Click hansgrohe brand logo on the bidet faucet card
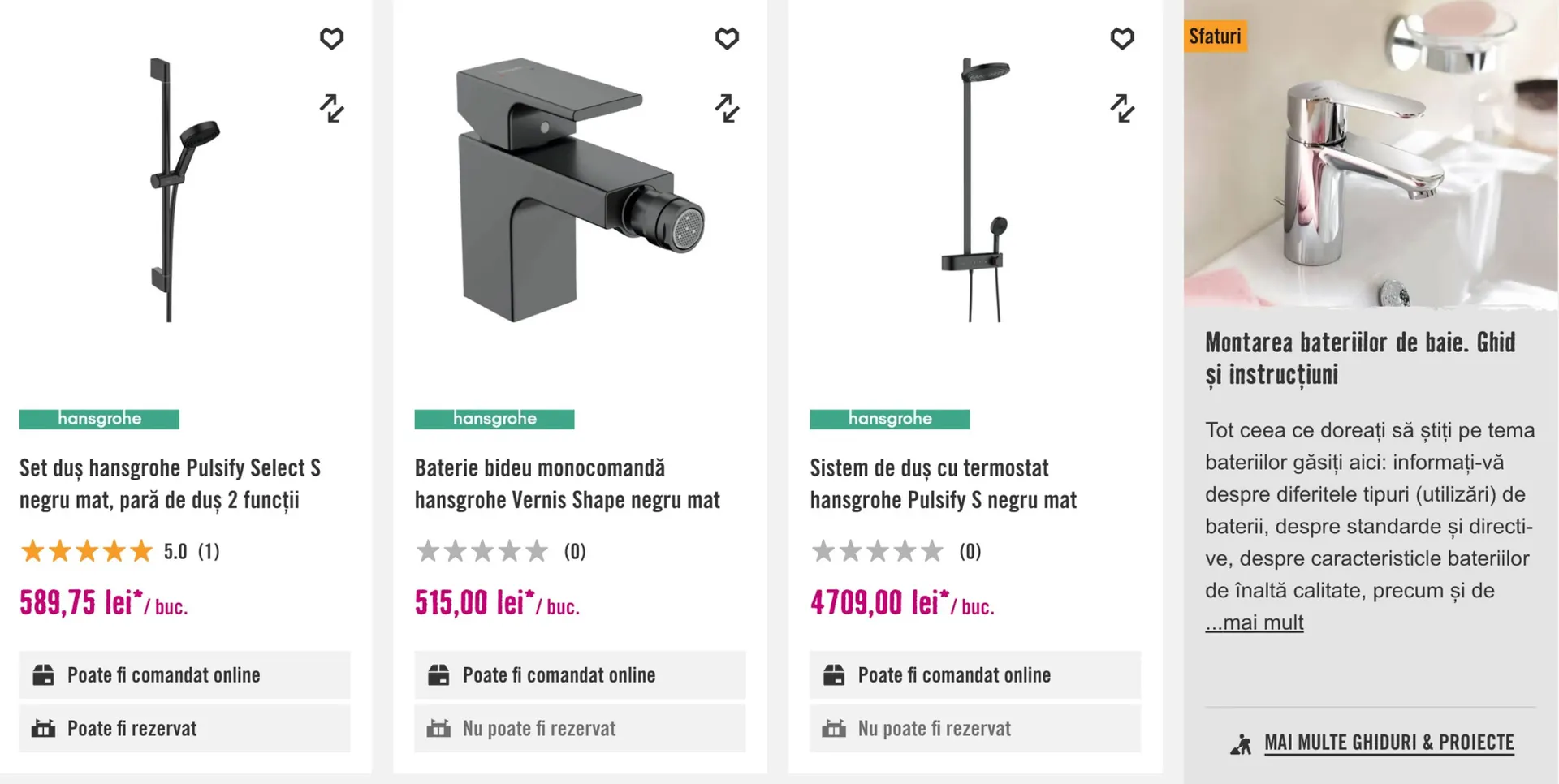 click(x=494, y=419)
